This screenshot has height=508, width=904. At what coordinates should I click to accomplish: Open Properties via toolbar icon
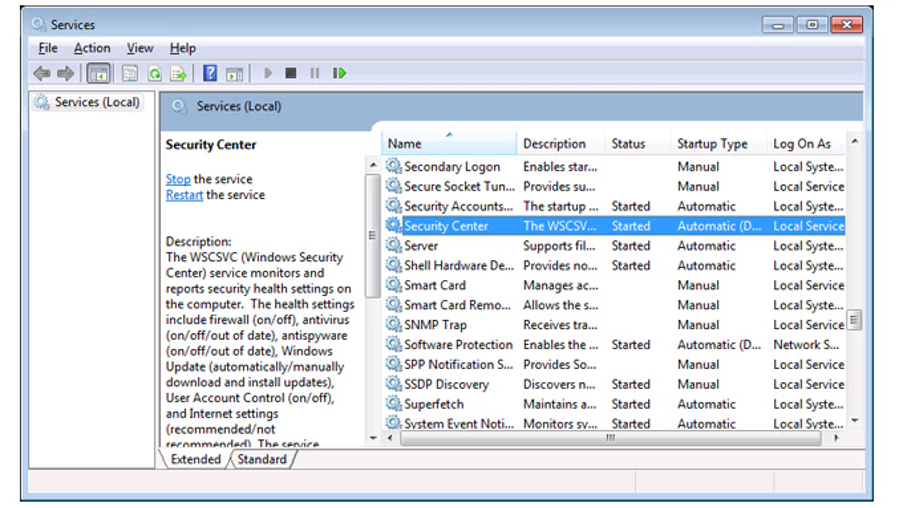[130, 73]
